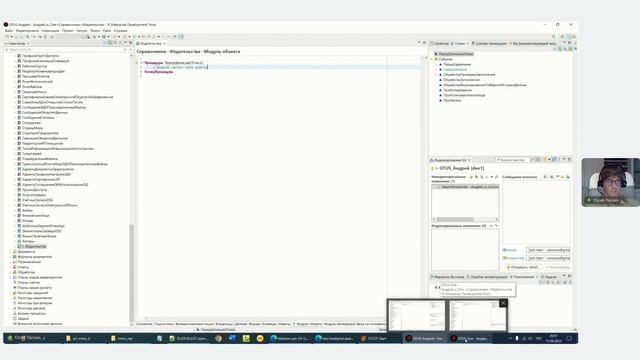Click the Git author input field
The width and height of the screenshot is (640, 360).
548,250
